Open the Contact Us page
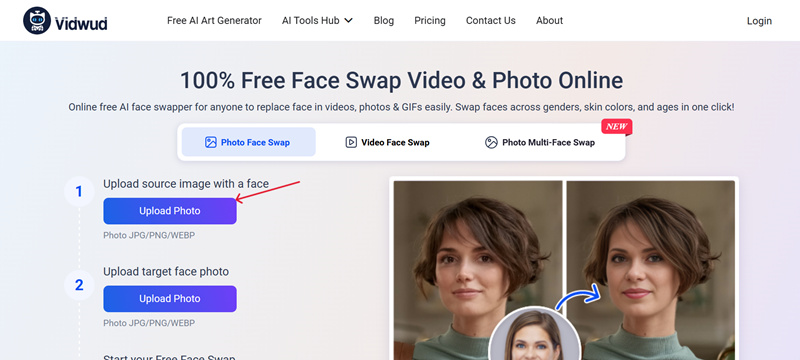Viewport: 800px width, 360px height. click(x=490, y=21)
